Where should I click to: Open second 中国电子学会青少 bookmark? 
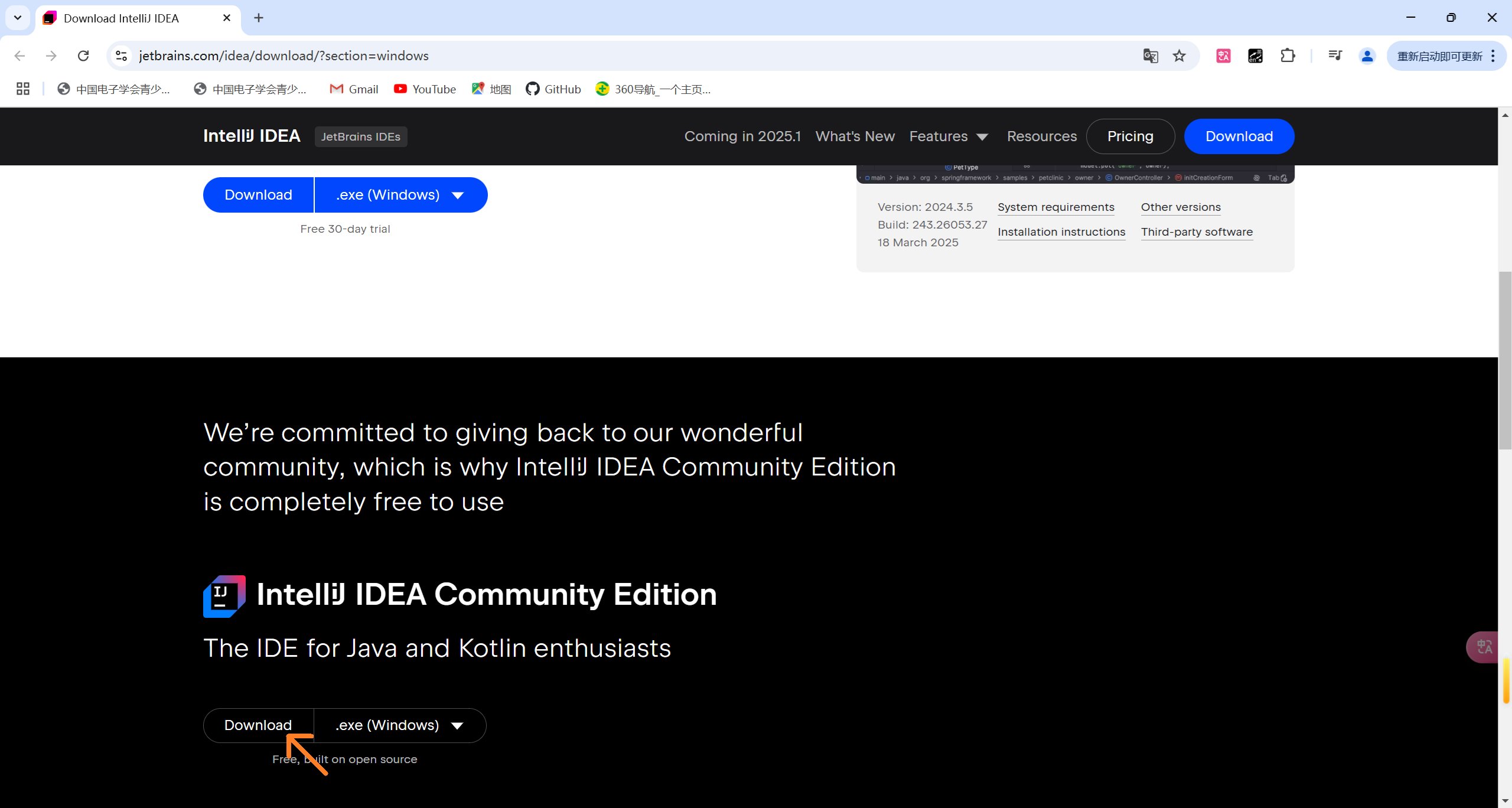pos(250,89)
